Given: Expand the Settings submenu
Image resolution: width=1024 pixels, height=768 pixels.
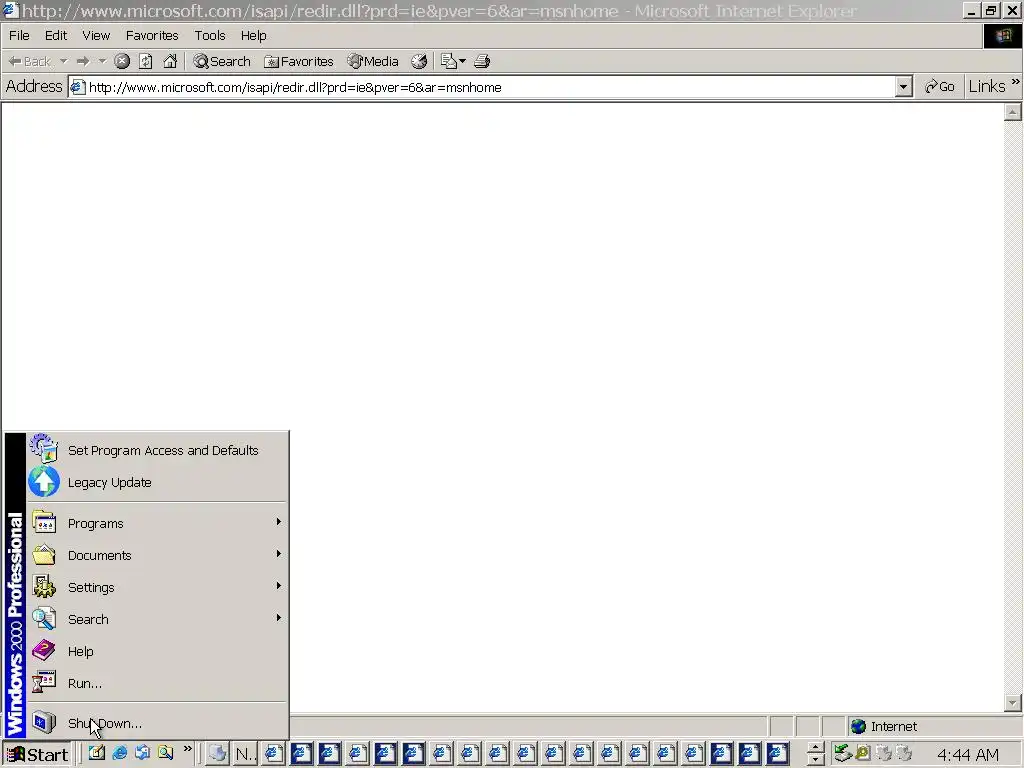Looking at the screenshot, I should (157, 587).
